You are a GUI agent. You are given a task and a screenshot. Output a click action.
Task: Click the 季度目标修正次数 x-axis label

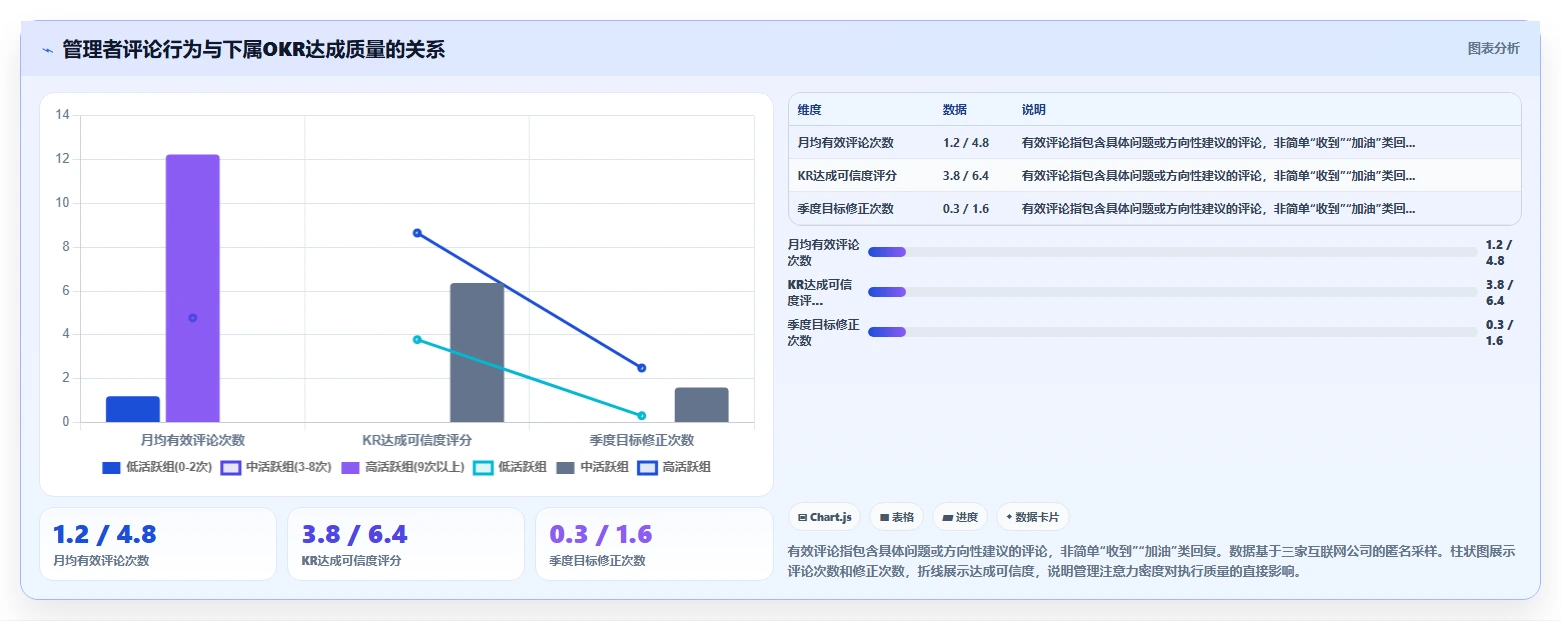coord(642,440)
